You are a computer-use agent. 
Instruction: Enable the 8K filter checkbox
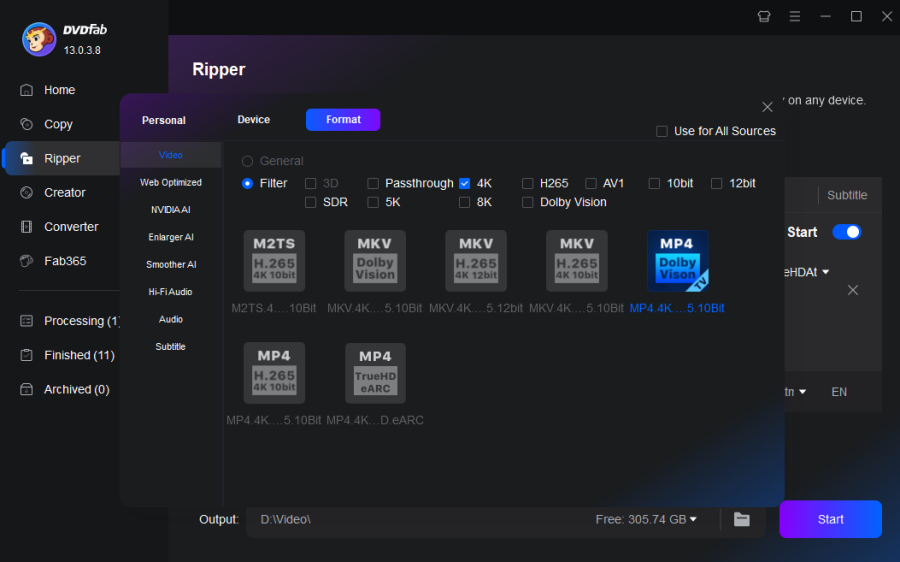(x=464, y=203)
